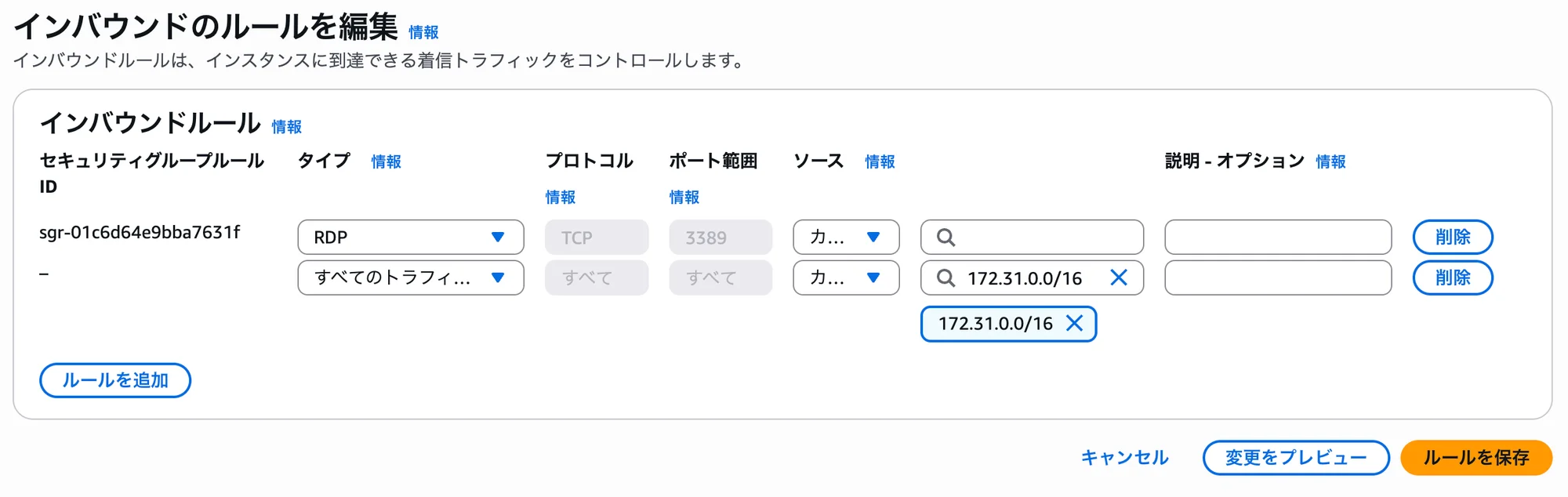The image size is (1568, 497).
Task: Click ルールを保存 to save rules
Action: 1476,457
